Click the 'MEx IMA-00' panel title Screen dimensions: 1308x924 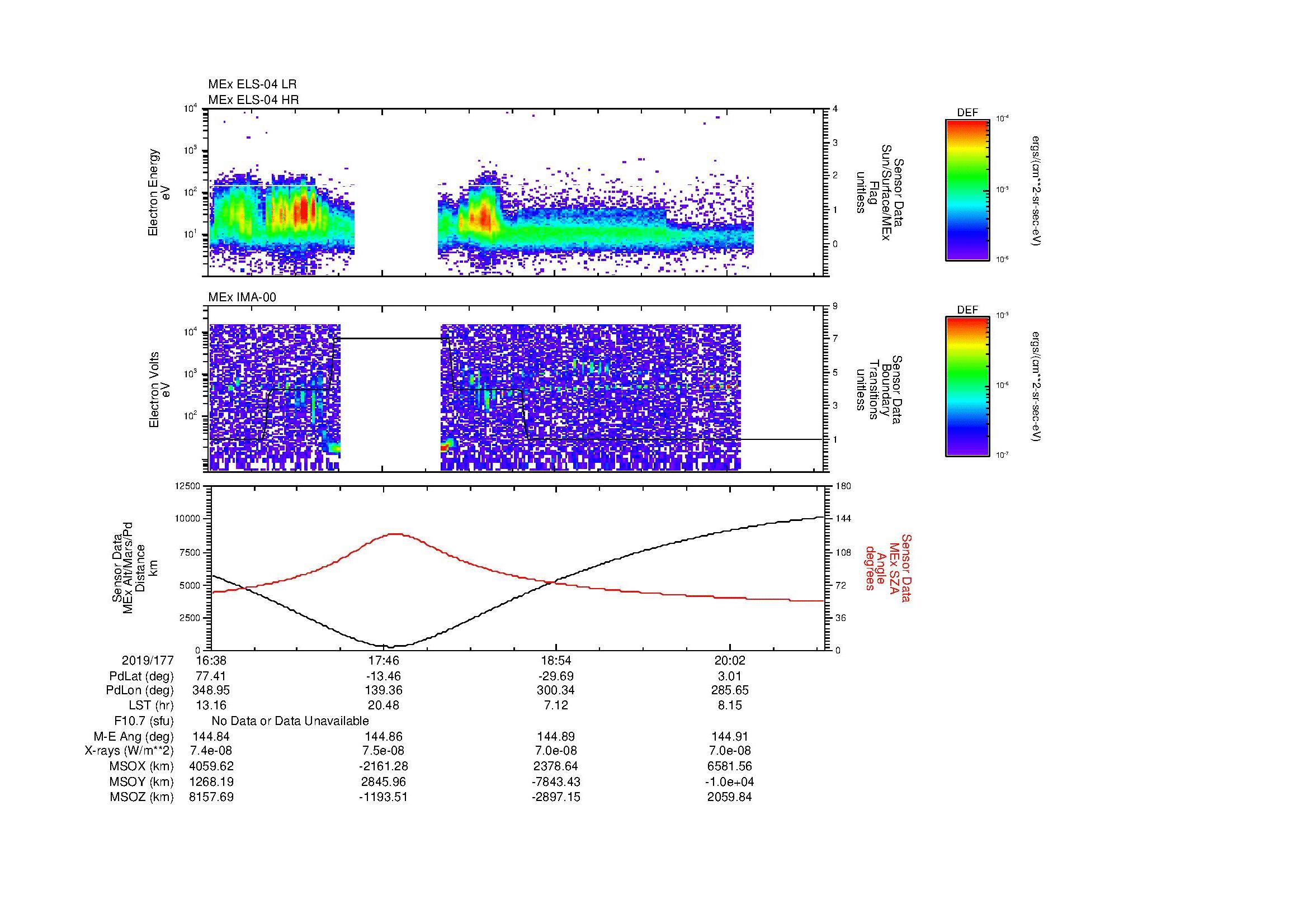point(242,297)
